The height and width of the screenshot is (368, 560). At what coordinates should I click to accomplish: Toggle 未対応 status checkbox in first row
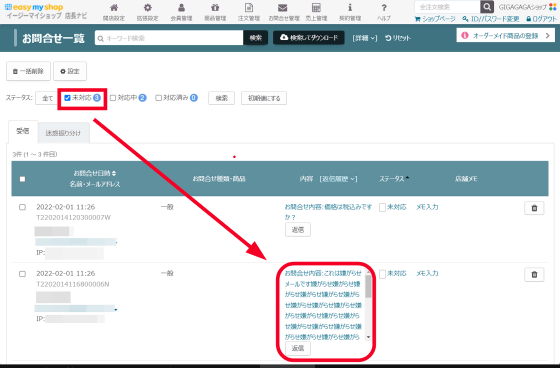pyautogui.click(x=382, y=207)
